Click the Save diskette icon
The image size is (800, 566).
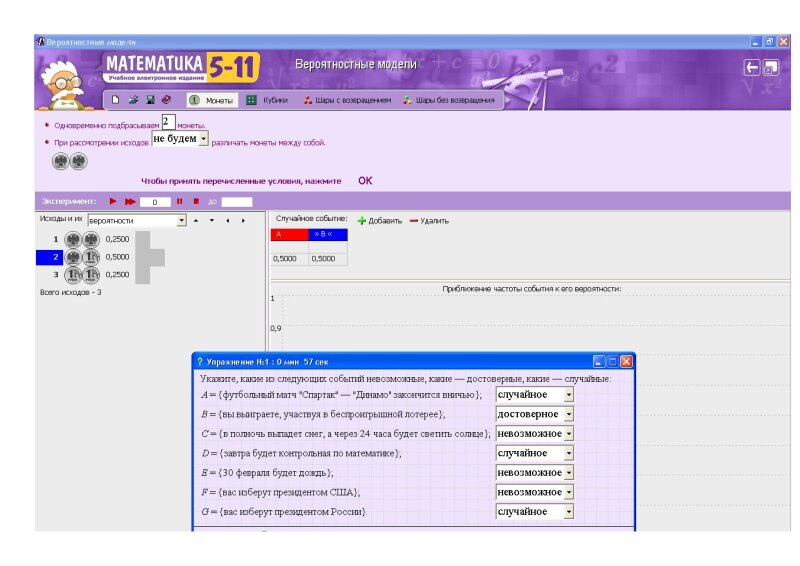pyautogui.click(x=150, y=100)
